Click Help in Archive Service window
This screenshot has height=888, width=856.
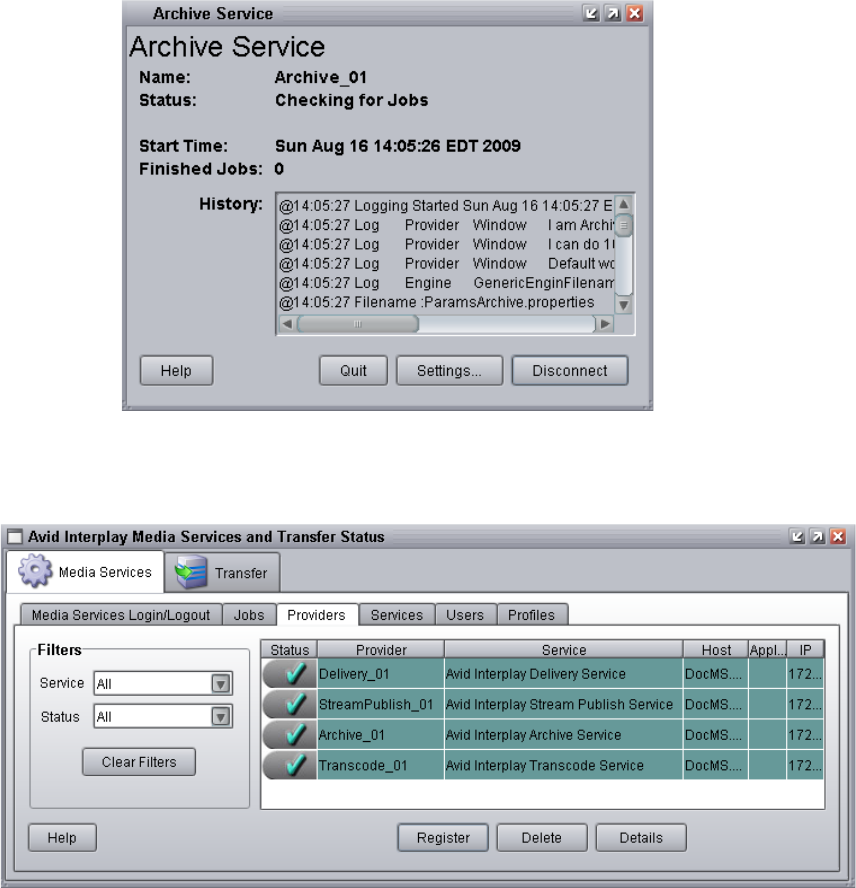tap(176, 370)
